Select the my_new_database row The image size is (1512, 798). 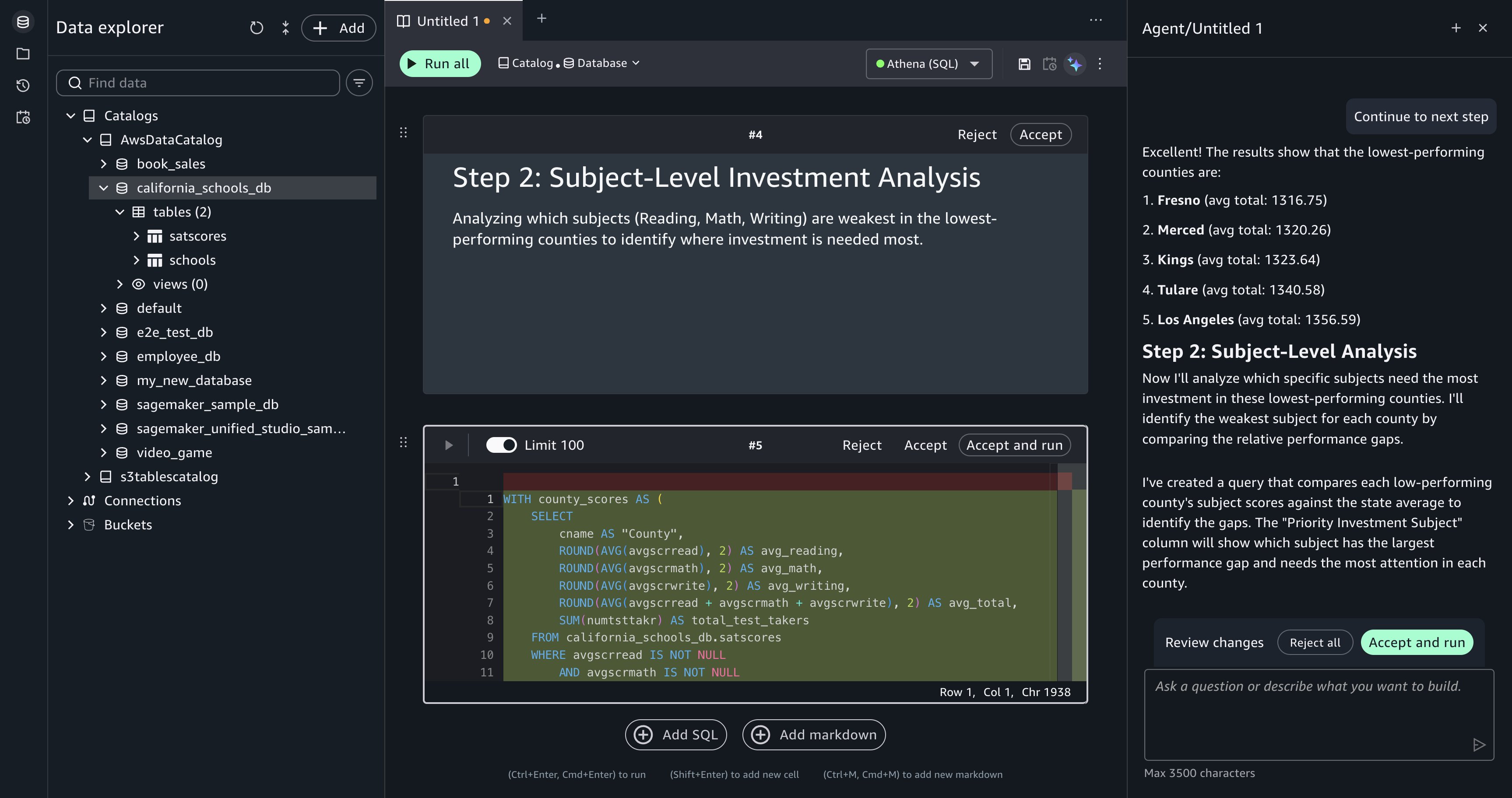[x=232, y=380]
